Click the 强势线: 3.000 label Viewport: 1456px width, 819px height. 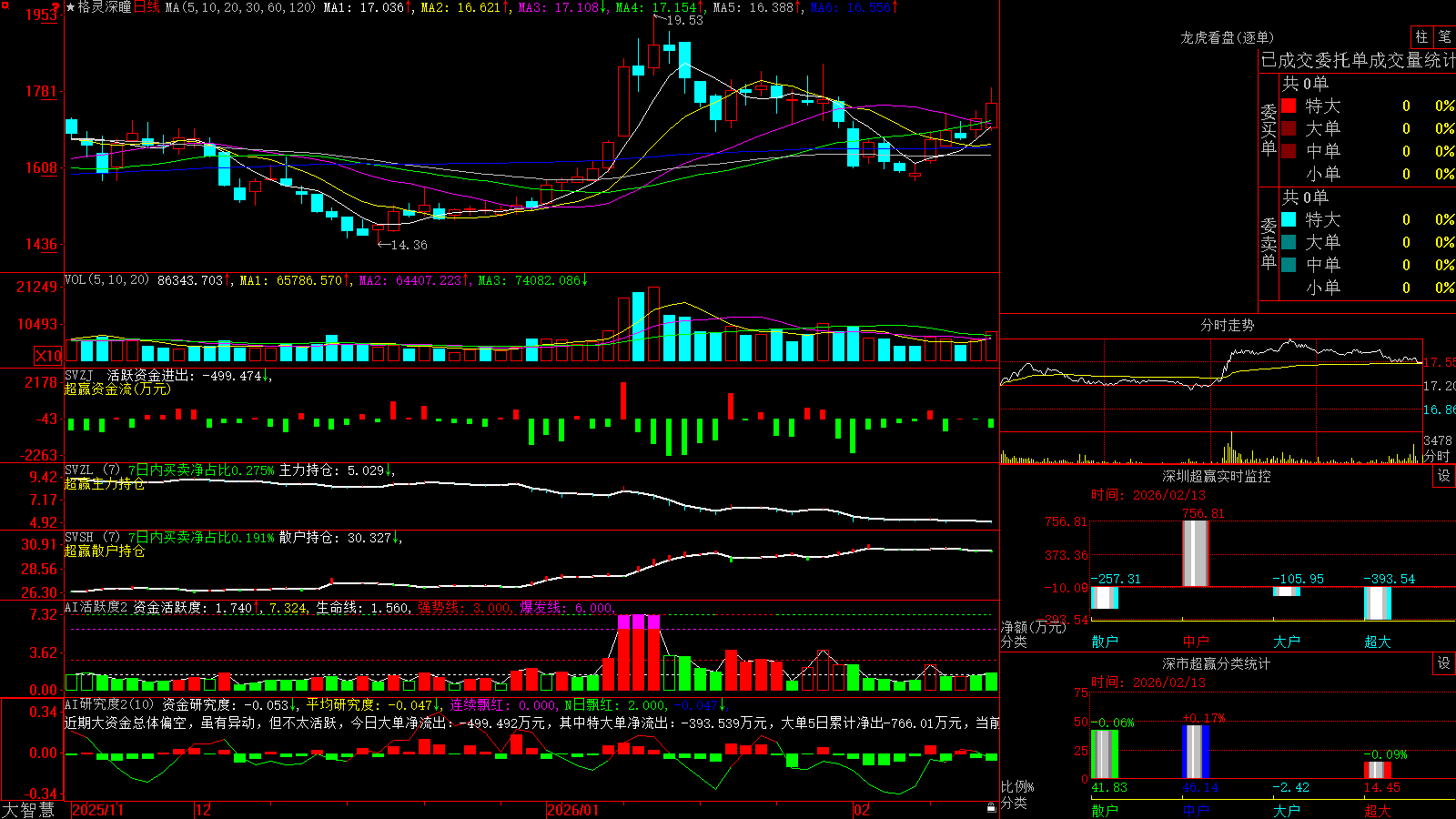point(465,608)
